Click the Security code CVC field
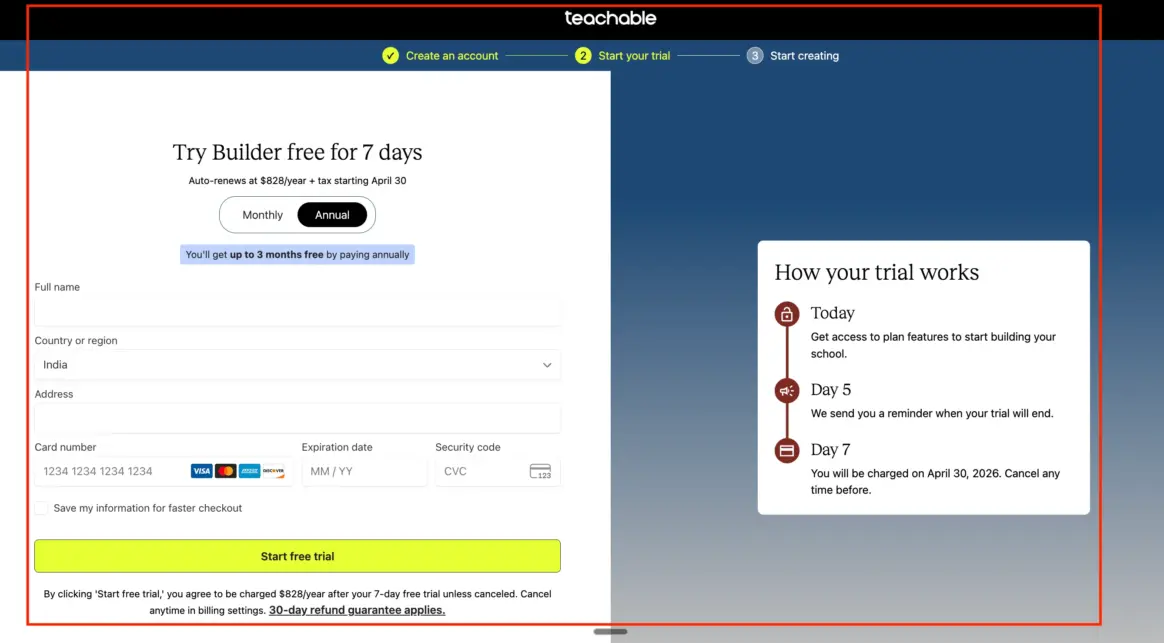 click(497, 471)
